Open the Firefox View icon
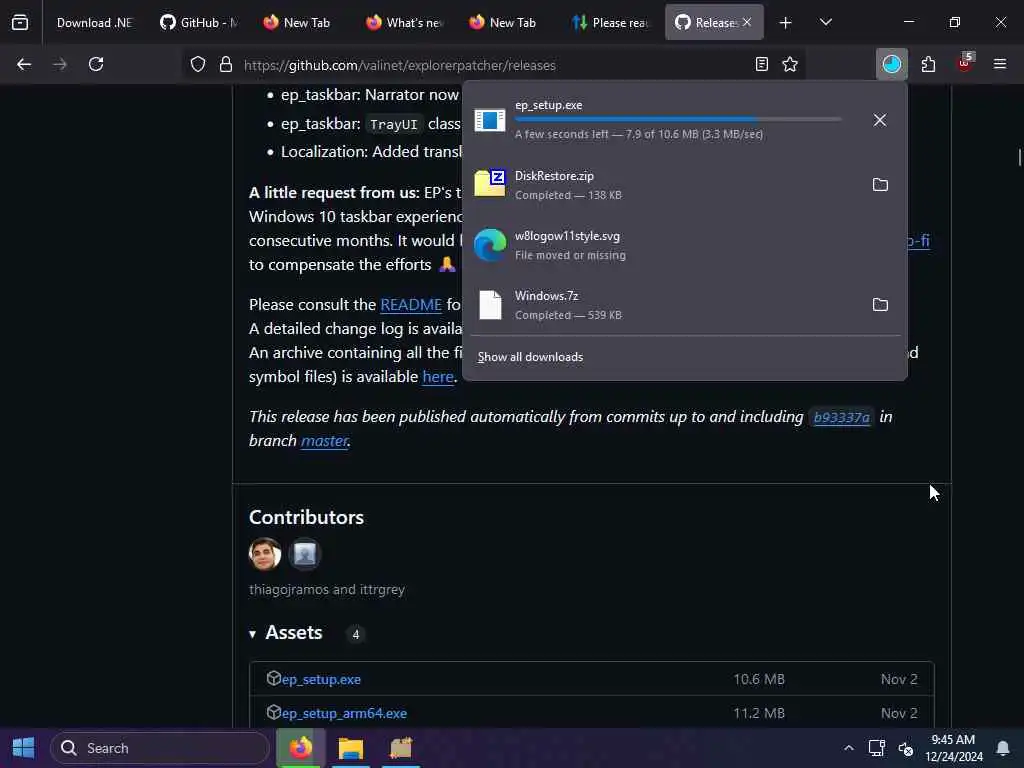The height and width of the screenshot is (768, 1024). (20, 23)
